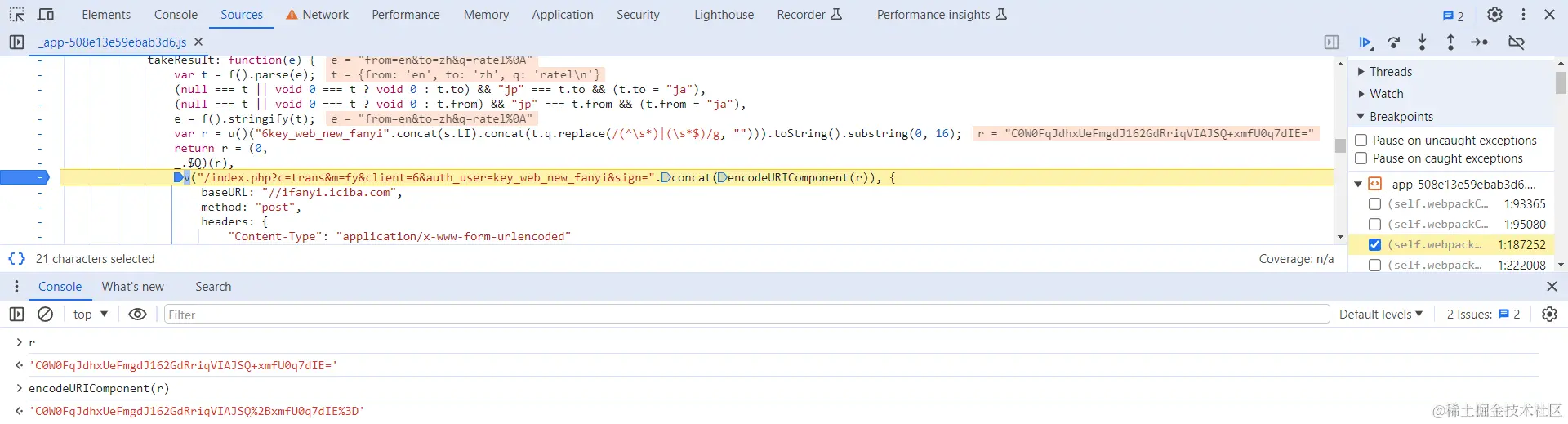Step over next function call
1568x424 pixels.
coord(1394,42)
